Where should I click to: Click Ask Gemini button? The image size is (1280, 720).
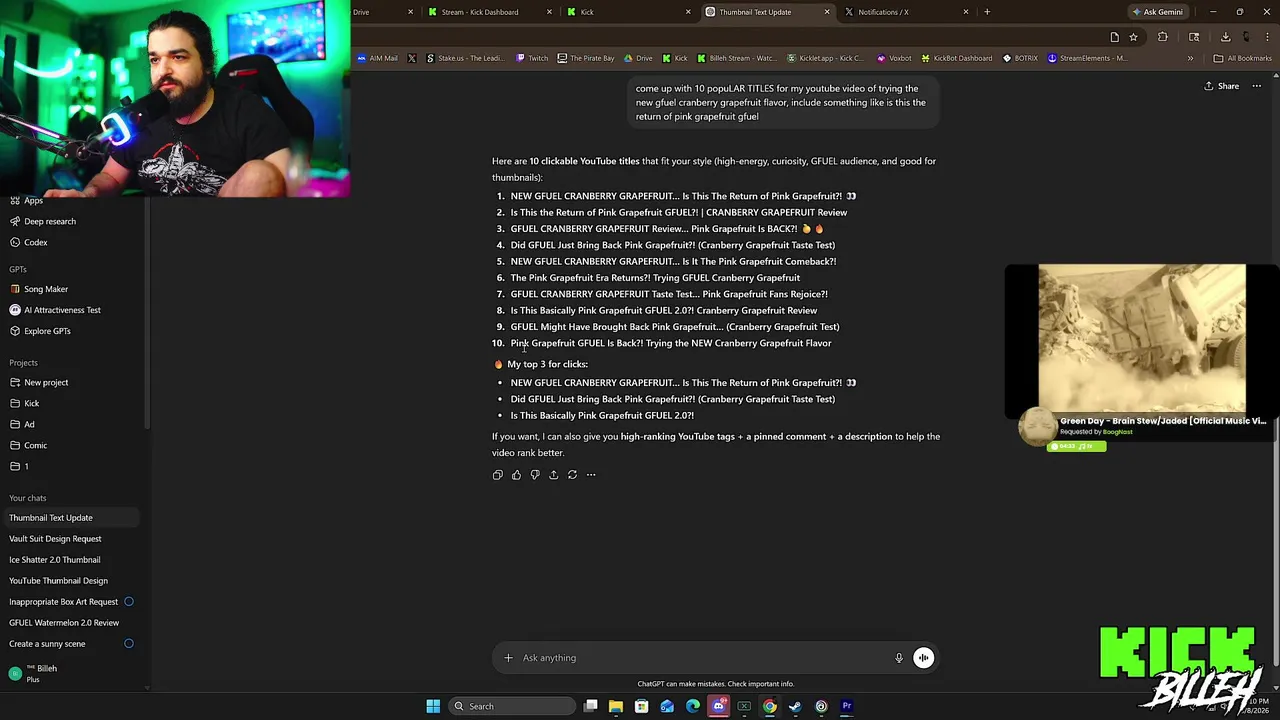(x=1157, y=12)
